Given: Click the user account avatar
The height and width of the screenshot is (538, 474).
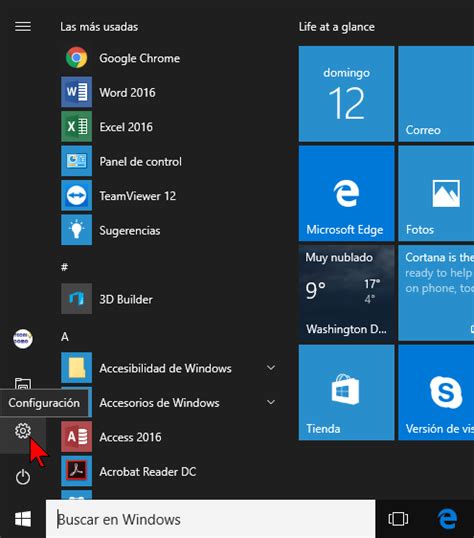Looking at the screenshot, I should pos(23,339).
